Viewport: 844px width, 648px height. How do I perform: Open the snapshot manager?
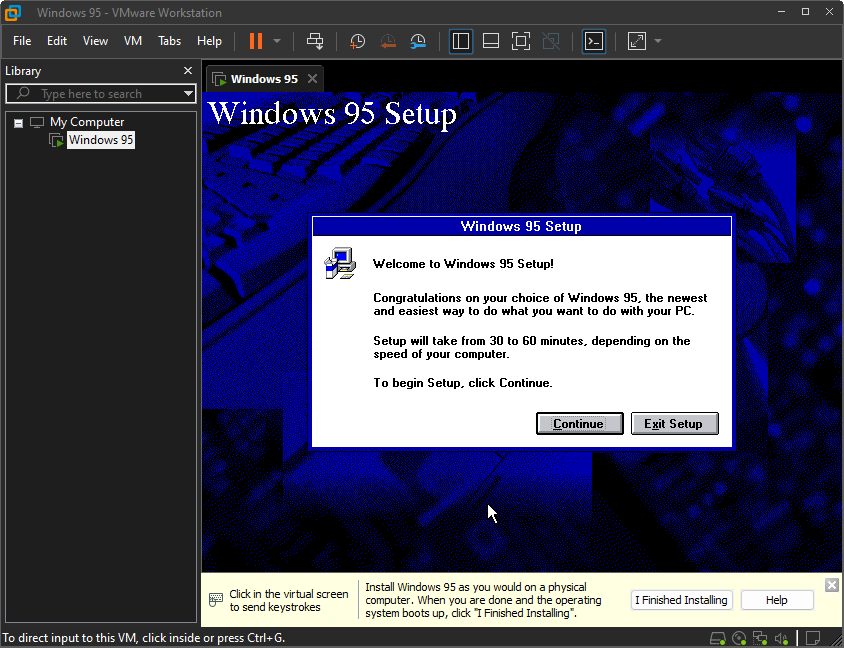click(418, 41)
